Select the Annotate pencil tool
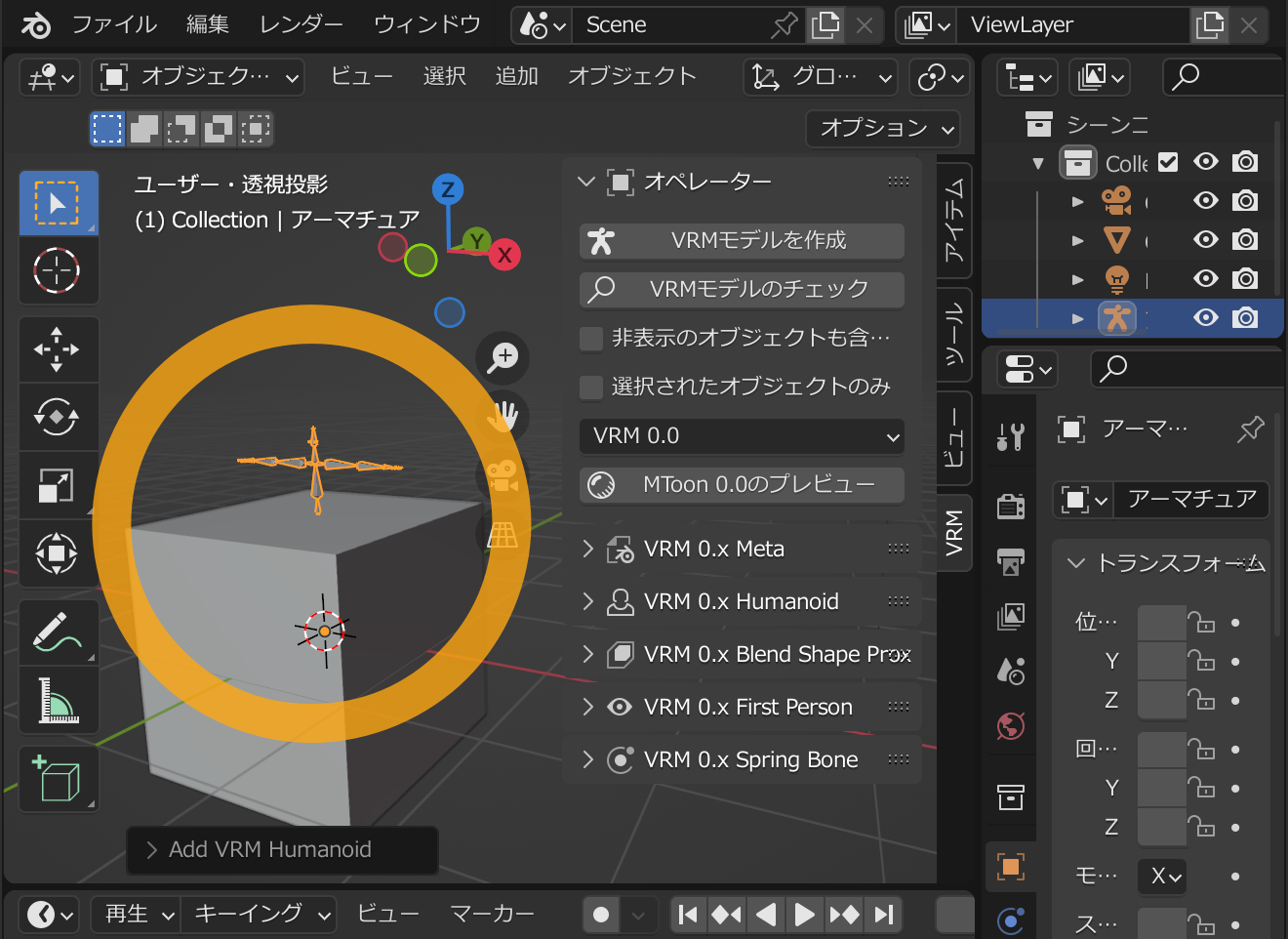This screenshot has width=1288, height=939. pyautogui.click(x=58, y=632)
